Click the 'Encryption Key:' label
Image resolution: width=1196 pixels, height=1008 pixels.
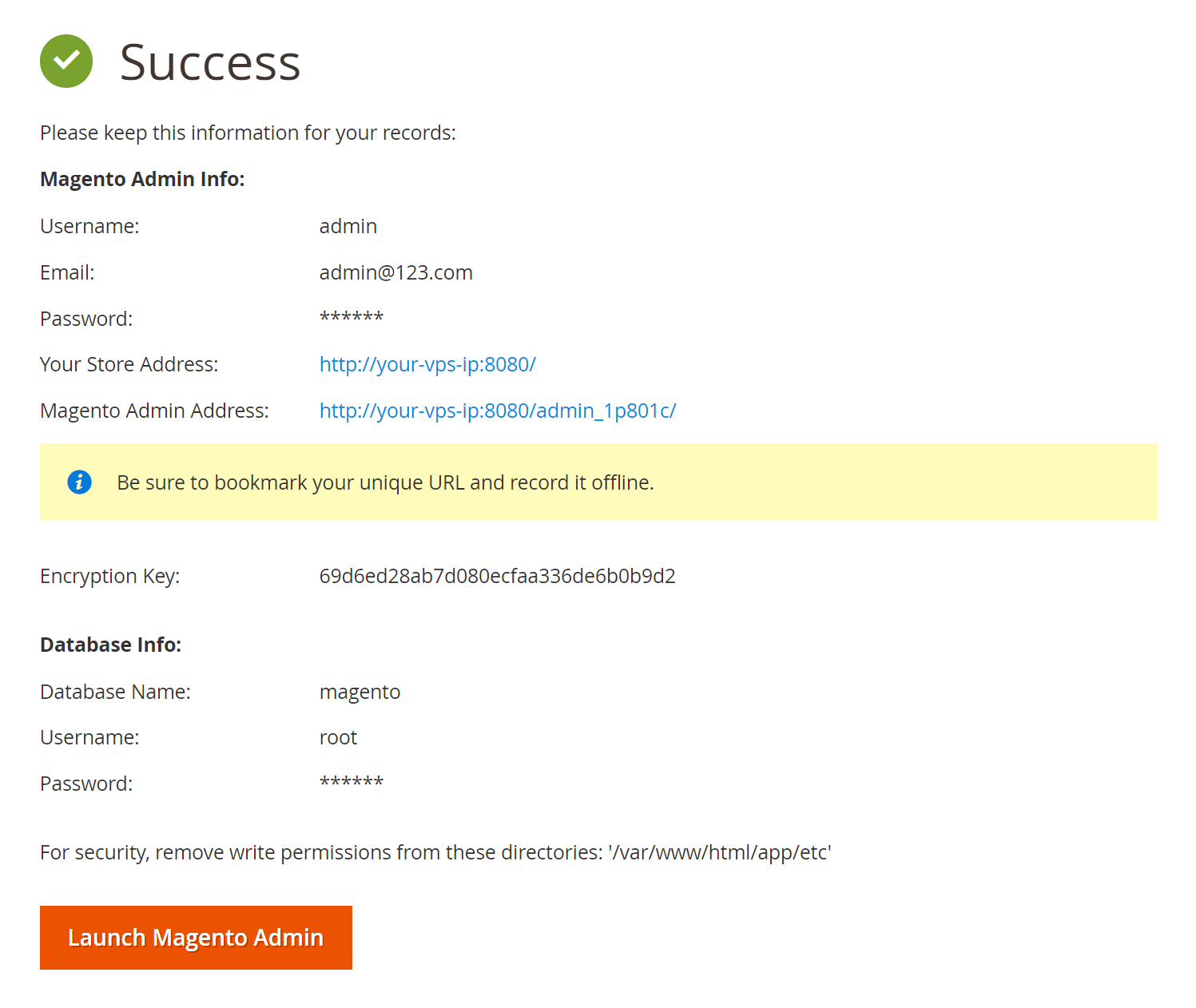click(x=109, y=577)
